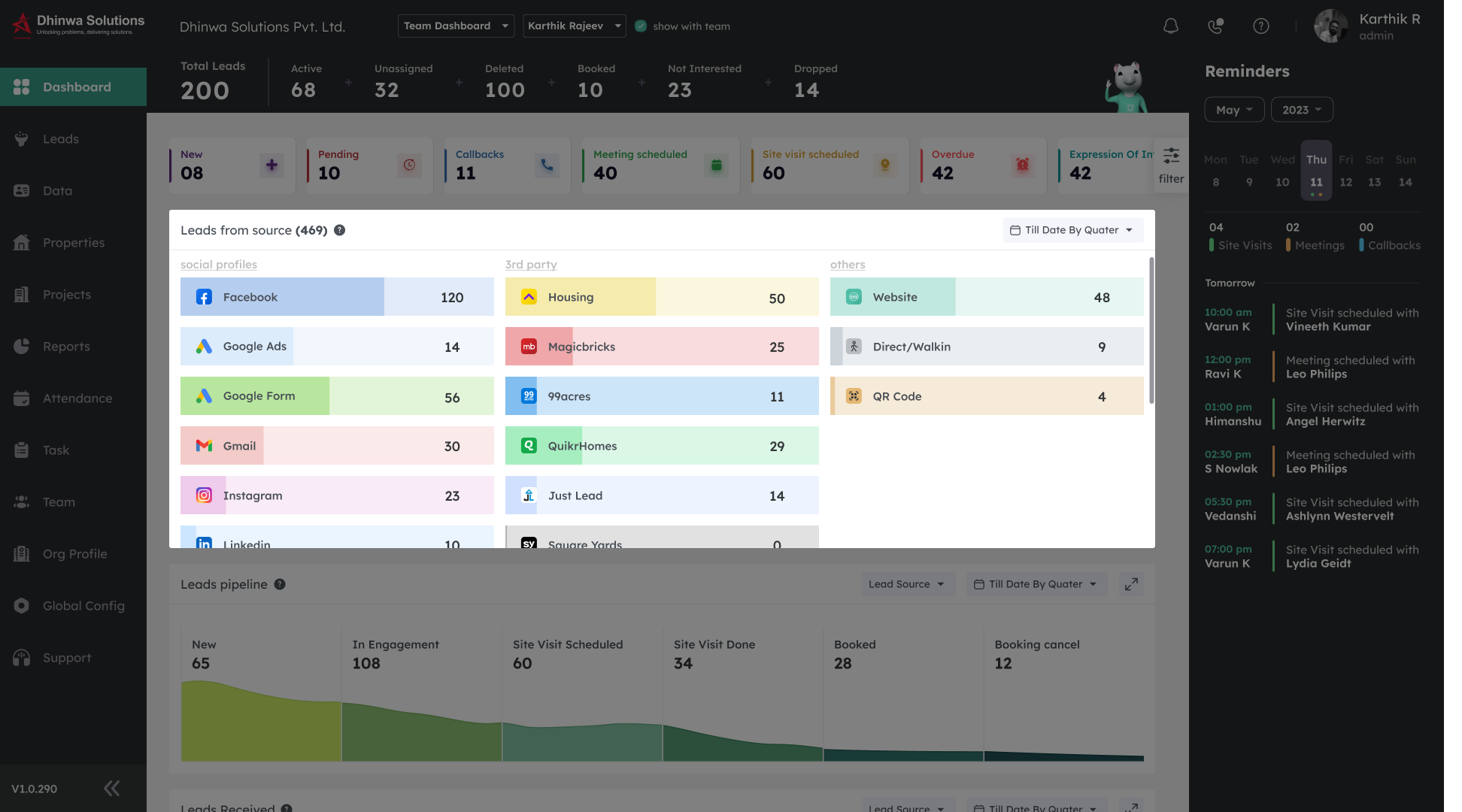Open the filter sliders icon
The height and width of the screenshot is (812, 1462).
(1171, 156)
